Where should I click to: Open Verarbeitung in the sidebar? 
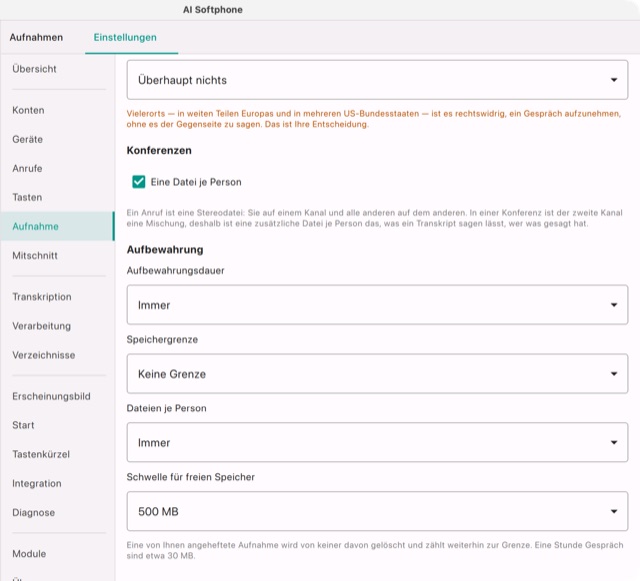[57, 326]
